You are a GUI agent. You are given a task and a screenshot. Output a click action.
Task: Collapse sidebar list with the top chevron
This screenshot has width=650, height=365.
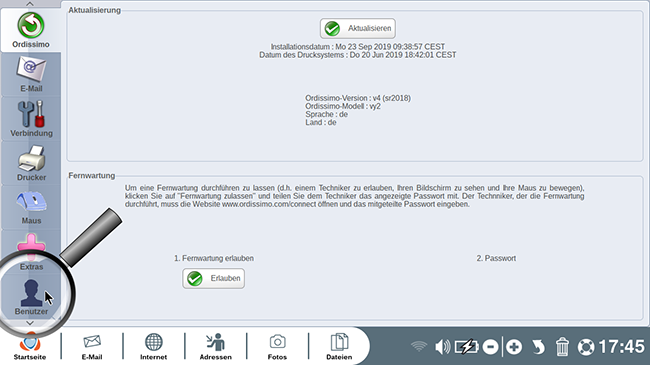(30, 4)
